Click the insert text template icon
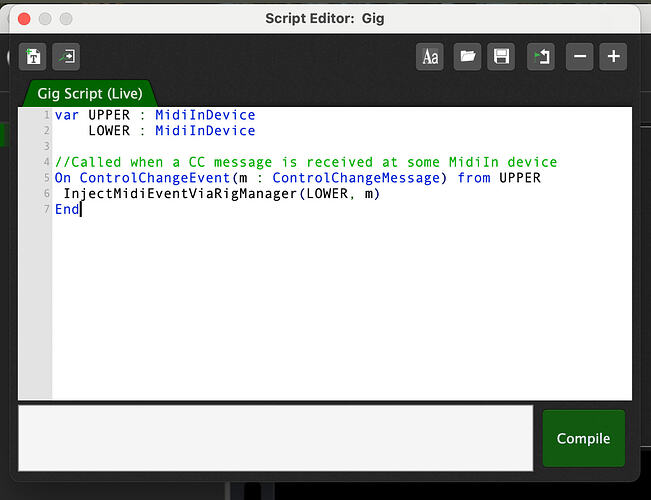The width and height of the screenshot is (651, 500). click(x=32, y=56)
